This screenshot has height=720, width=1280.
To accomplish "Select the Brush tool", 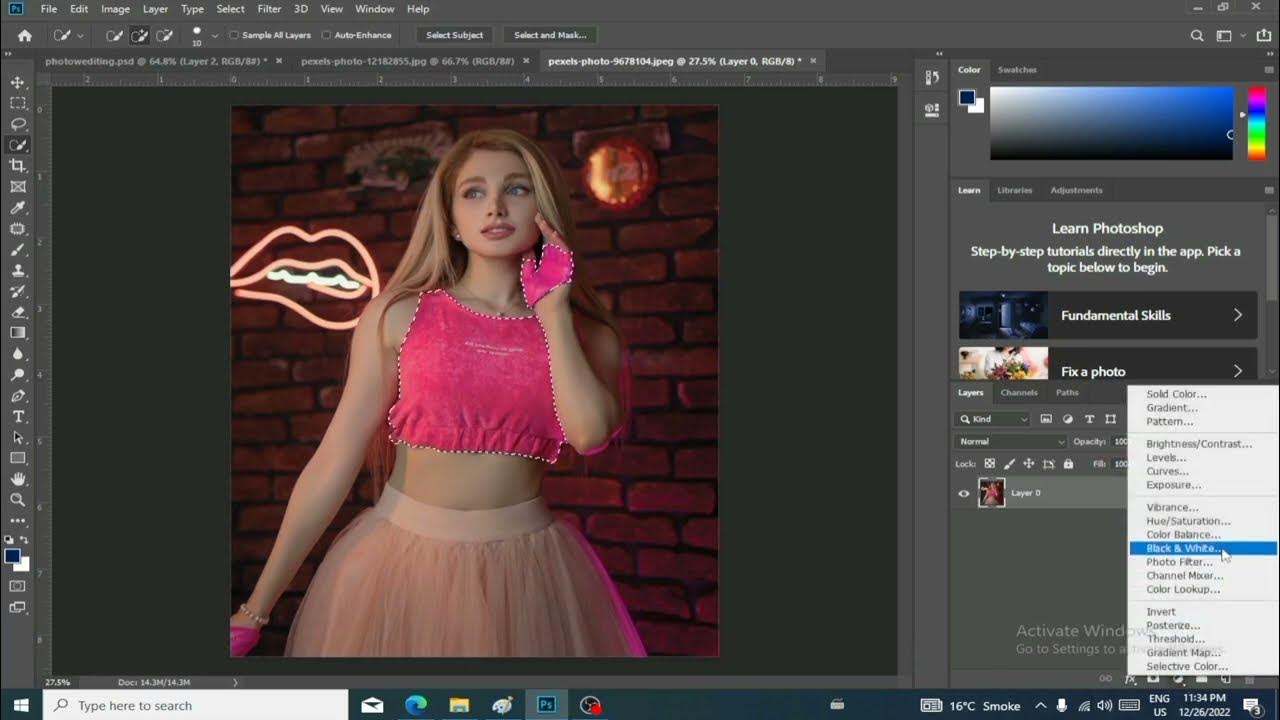I will click(17, 250).
